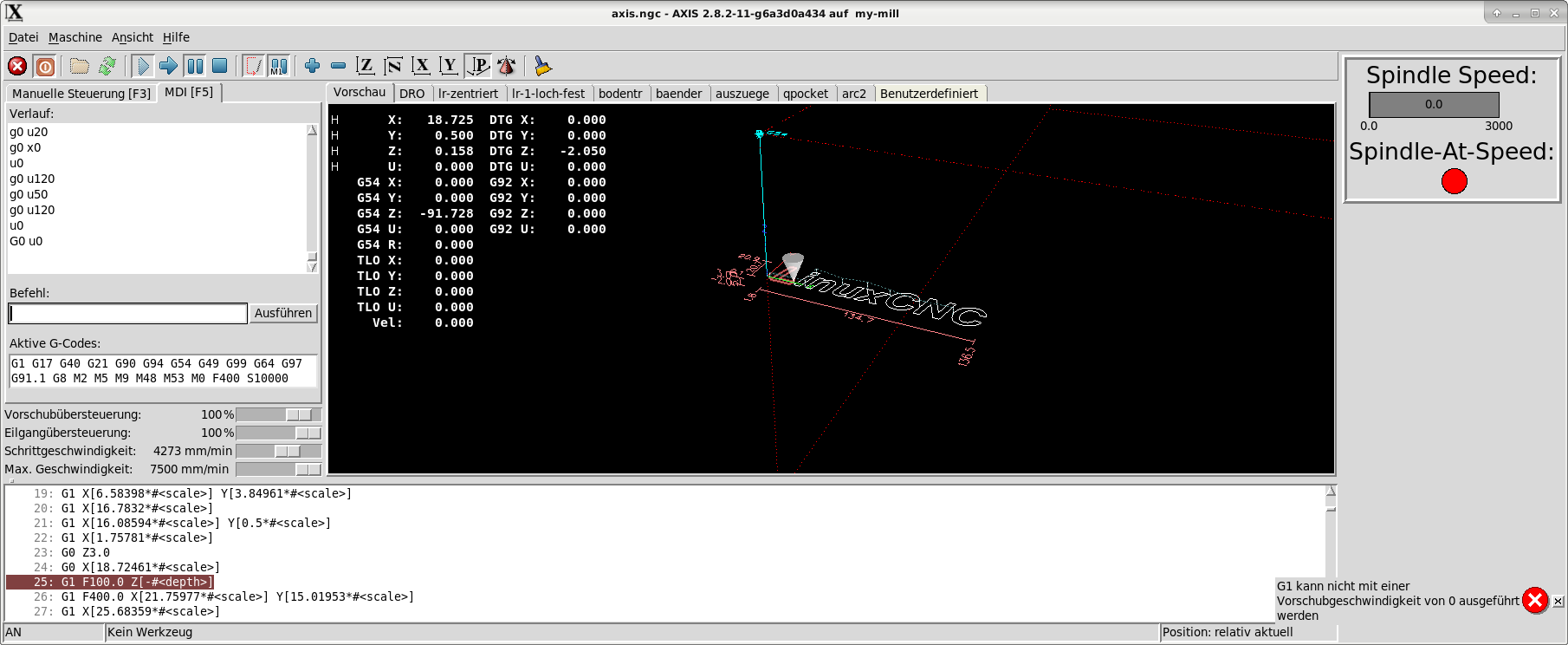Execute next line with step arrow icon
This screenshot has width=1568, height=645.
click(169, 66)
